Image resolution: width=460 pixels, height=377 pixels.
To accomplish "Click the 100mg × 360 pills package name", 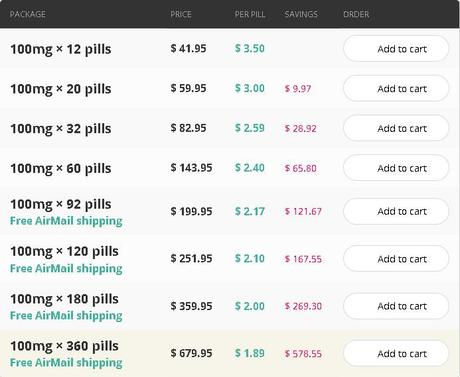I will tap(64, 346).
